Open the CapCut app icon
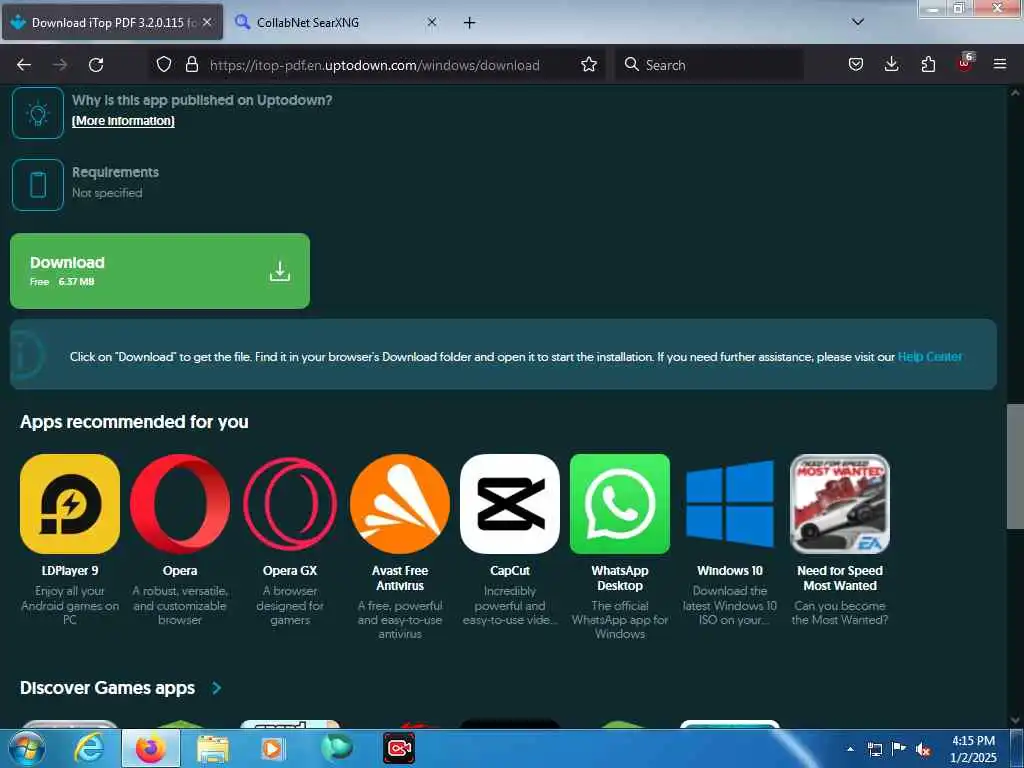 tap(510, 504)
